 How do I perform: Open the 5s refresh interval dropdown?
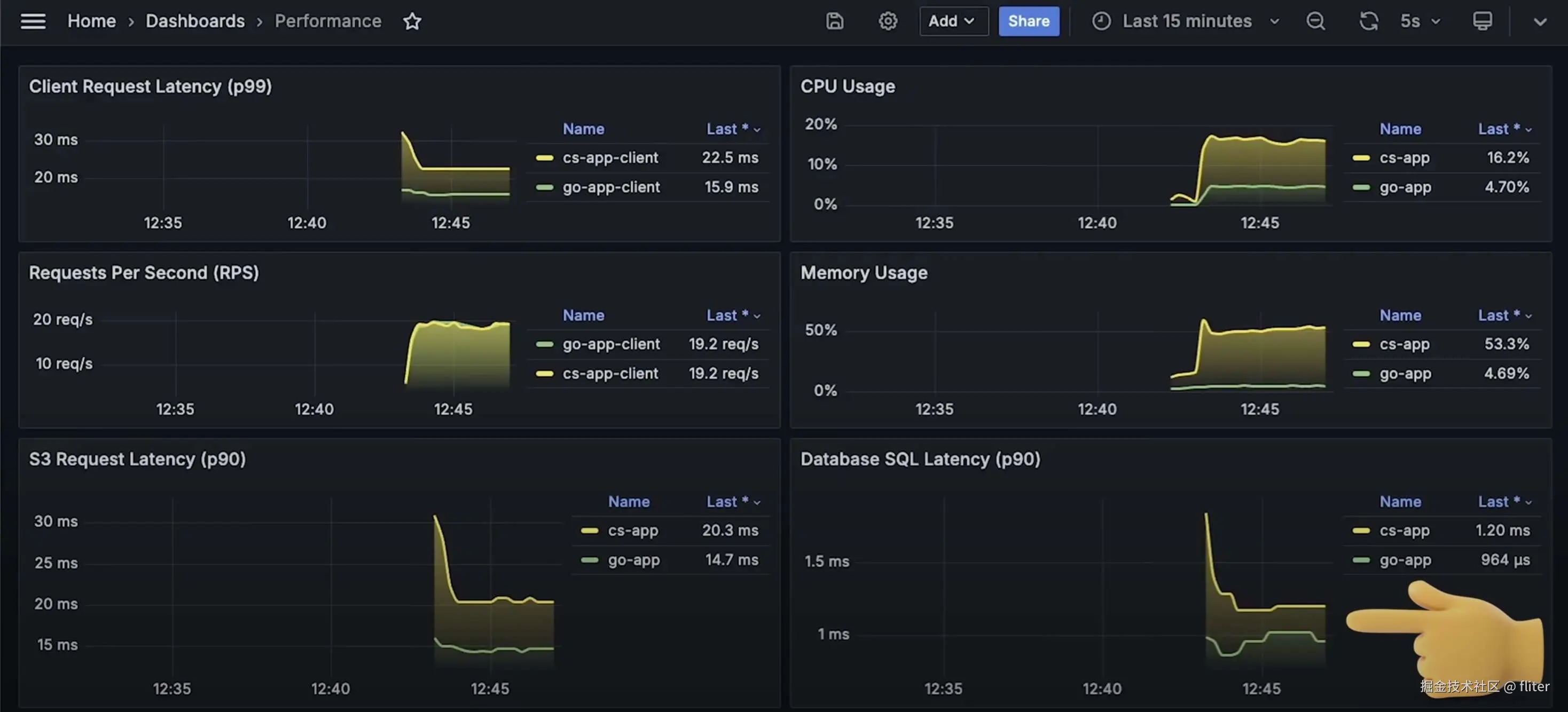1420,21
